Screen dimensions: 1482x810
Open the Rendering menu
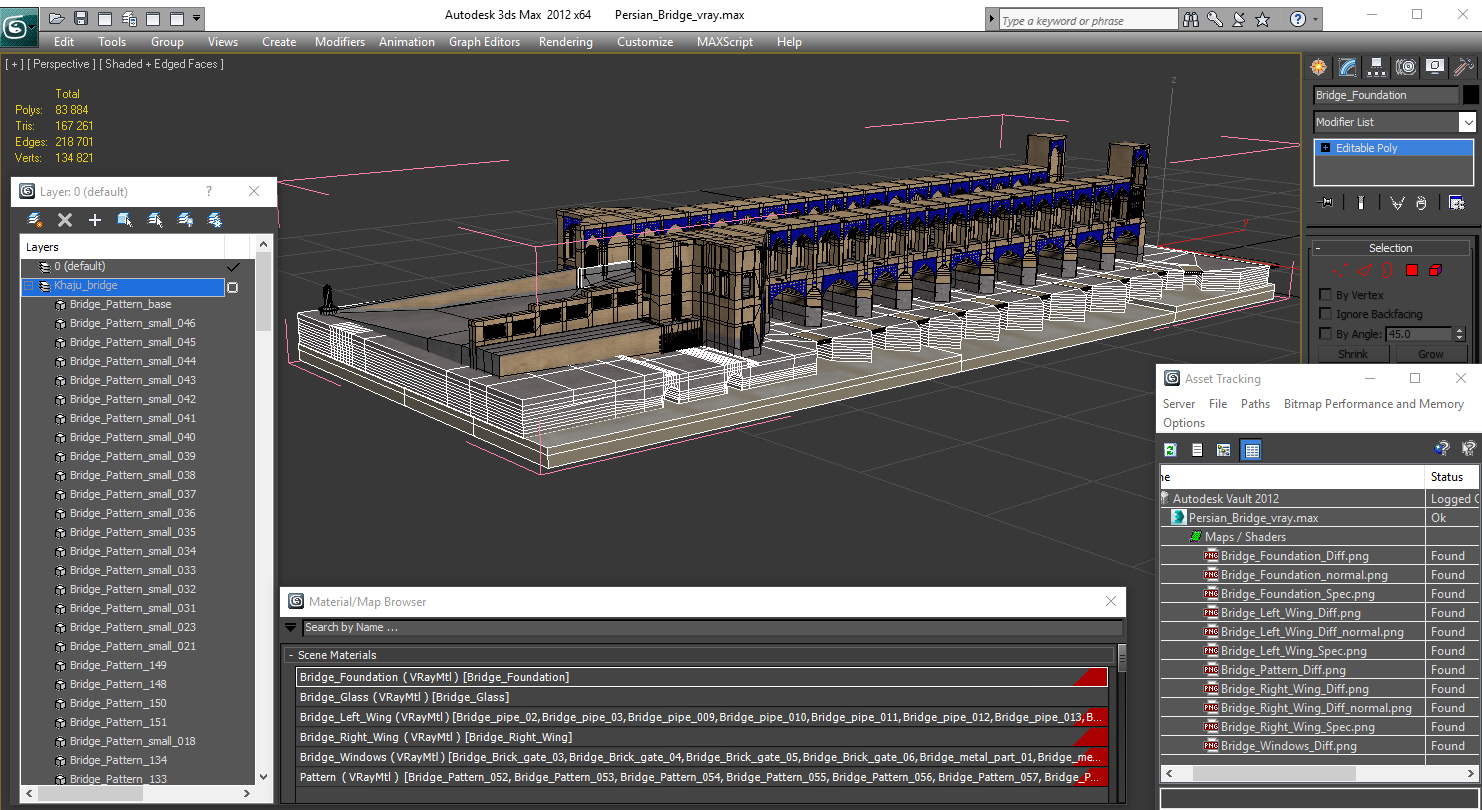click(565, 42)
